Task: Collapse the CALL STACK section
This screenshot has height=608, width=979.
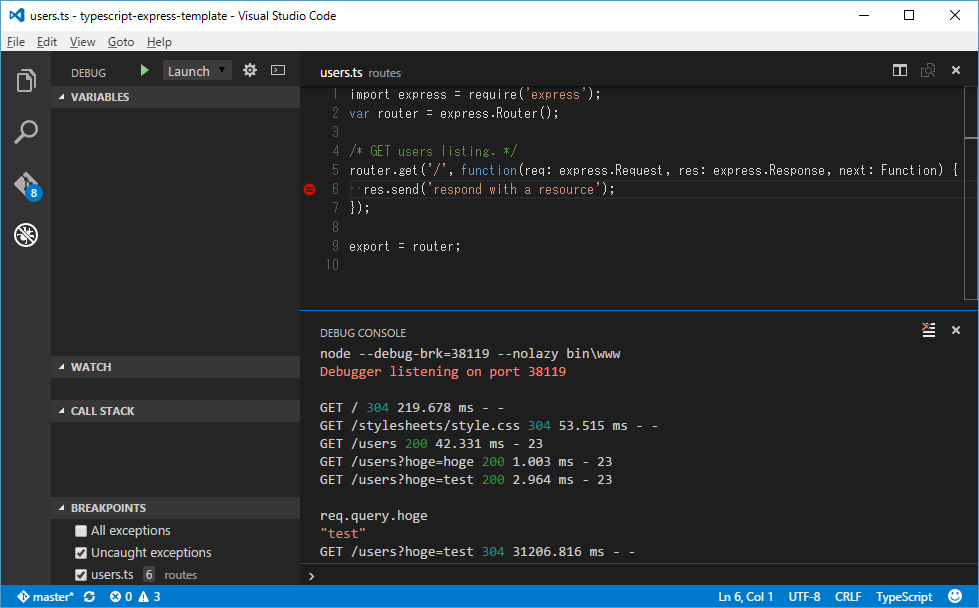Action: coord(175,411)
